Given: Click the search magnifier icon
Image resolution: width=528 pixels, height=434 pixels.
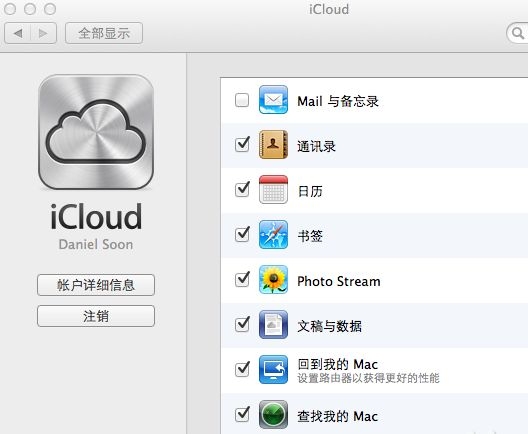Looking at the screenshot, I should coord(517,33).
